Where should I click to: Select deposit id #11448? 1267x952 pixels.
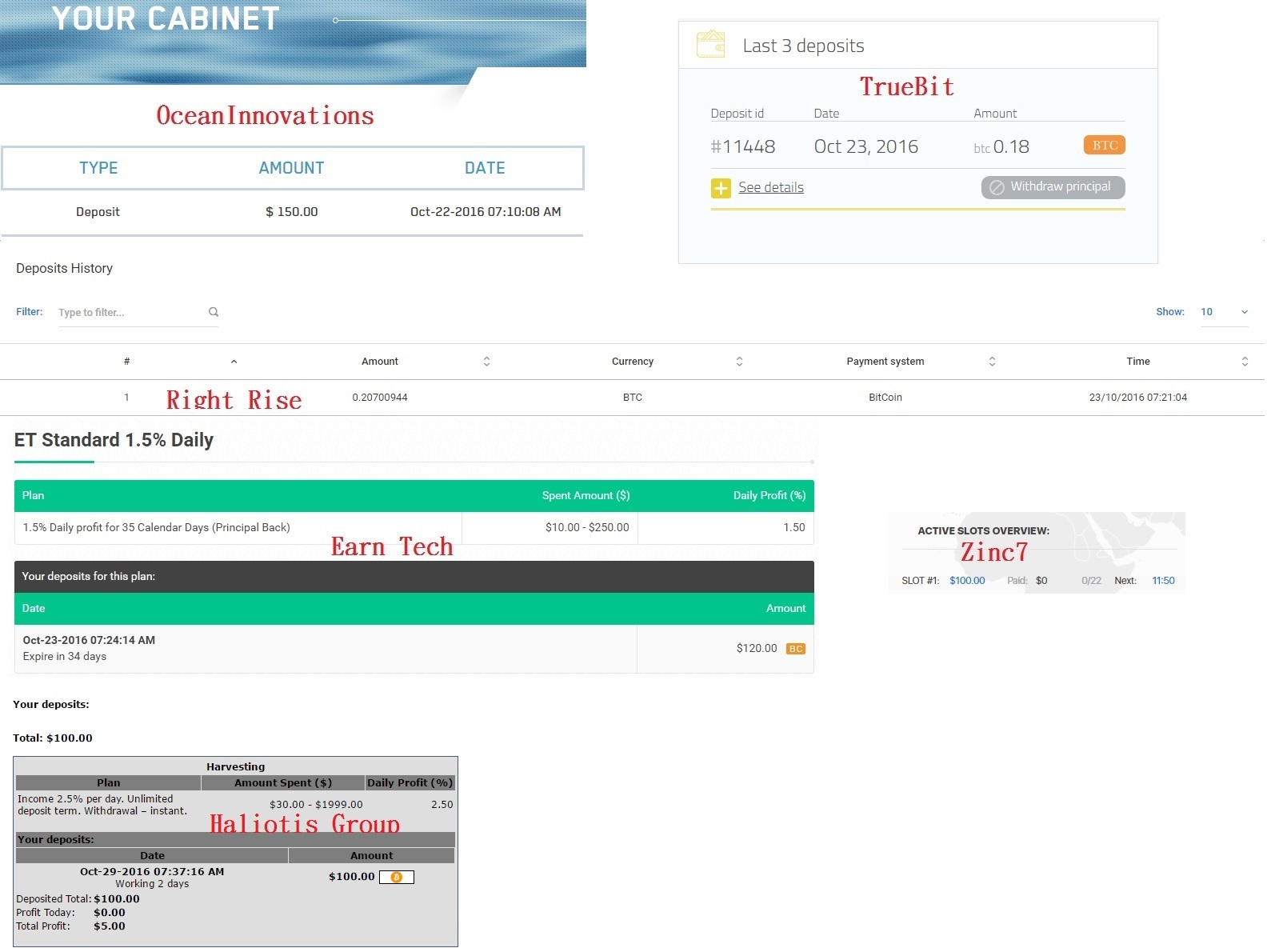[743, 146]
